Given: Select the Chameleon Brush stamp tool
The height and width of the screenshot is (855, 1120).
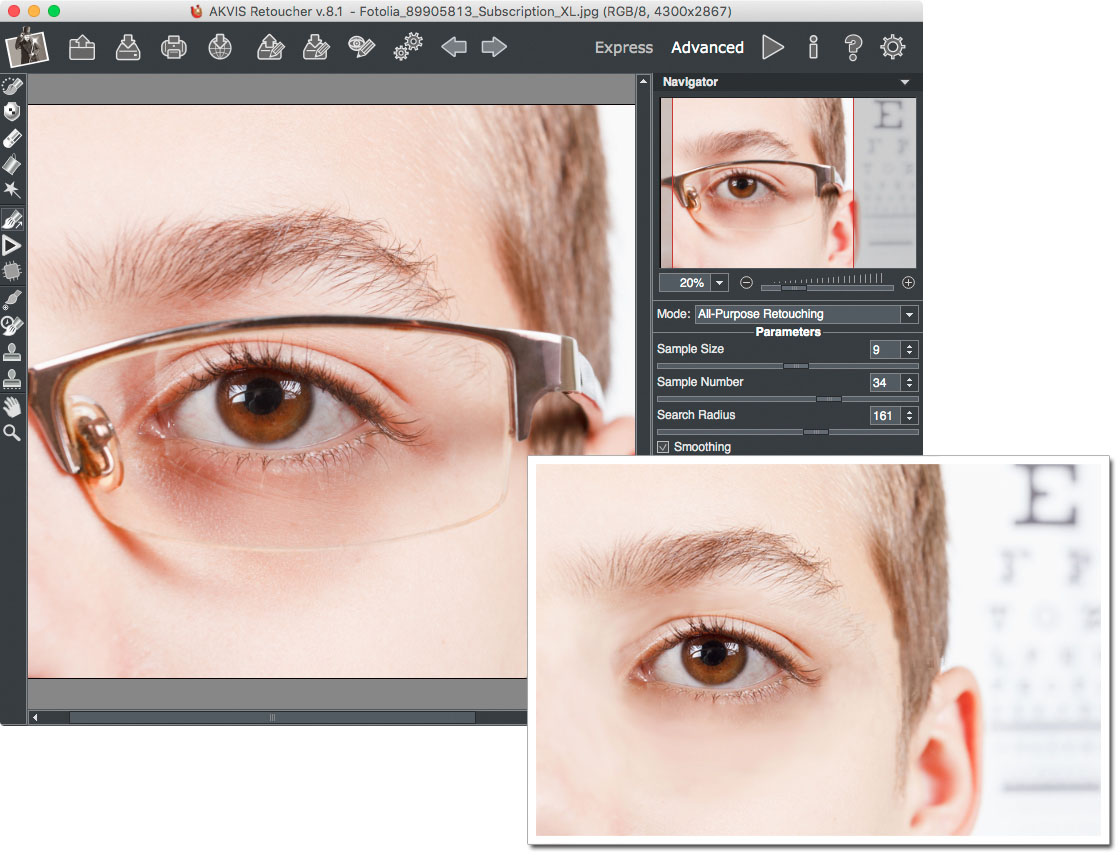Looking at the screenshot, I should click(12, 379).
